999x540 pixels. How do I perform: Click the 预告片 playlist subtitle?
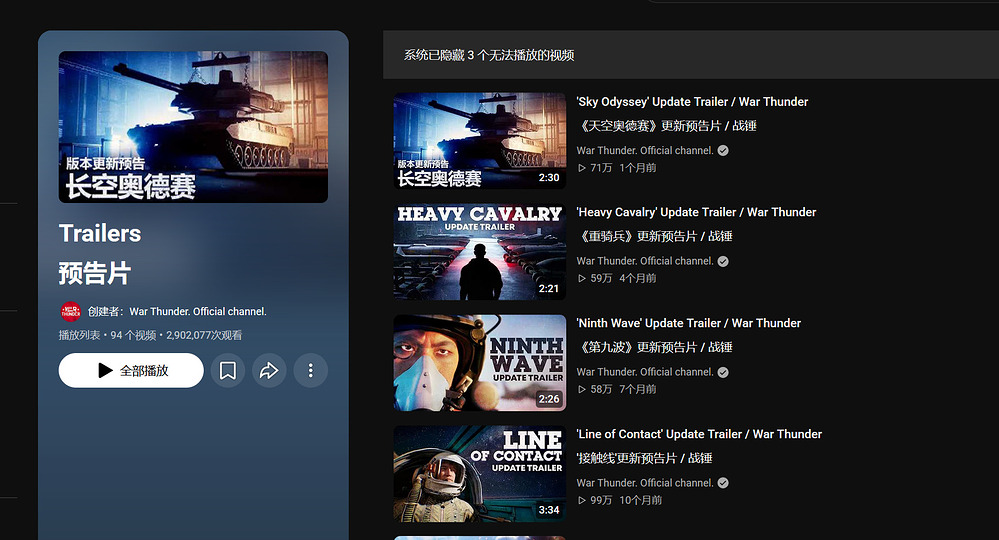click(94, 273)
